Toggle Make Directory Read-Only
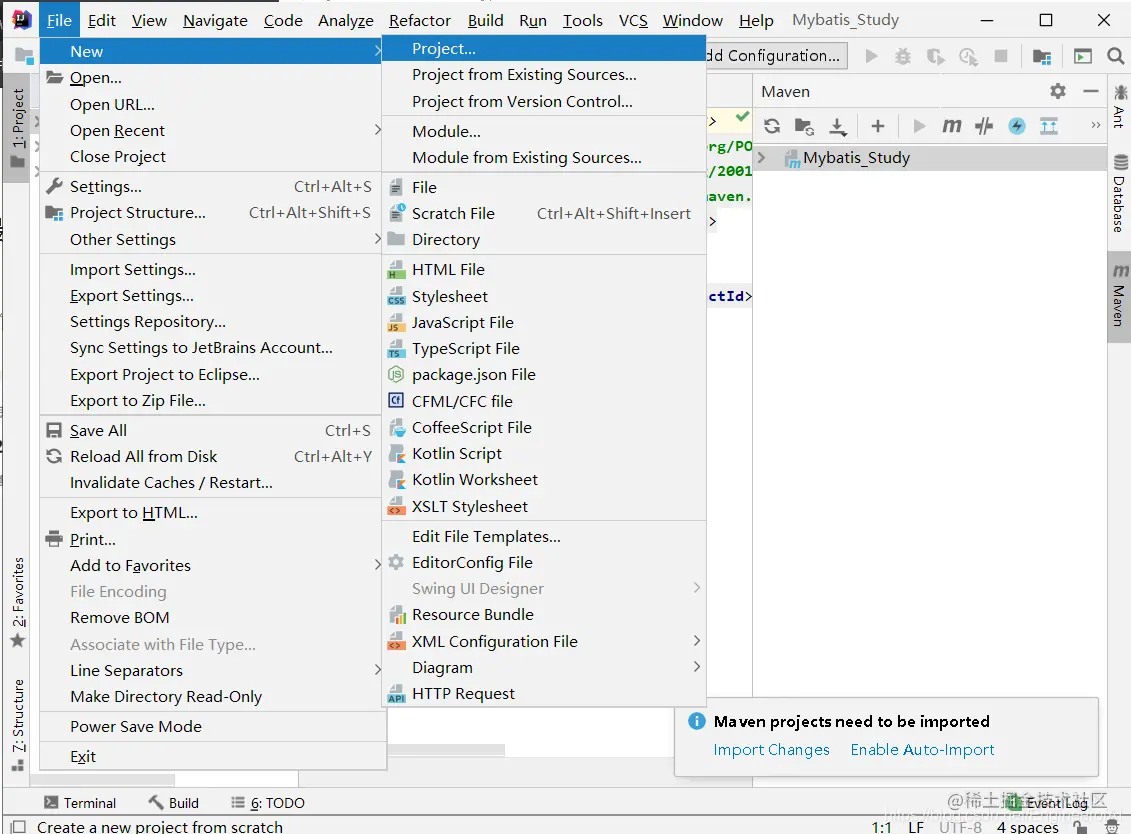Screen dimensions: 1131x834 (x=211, y=696)
